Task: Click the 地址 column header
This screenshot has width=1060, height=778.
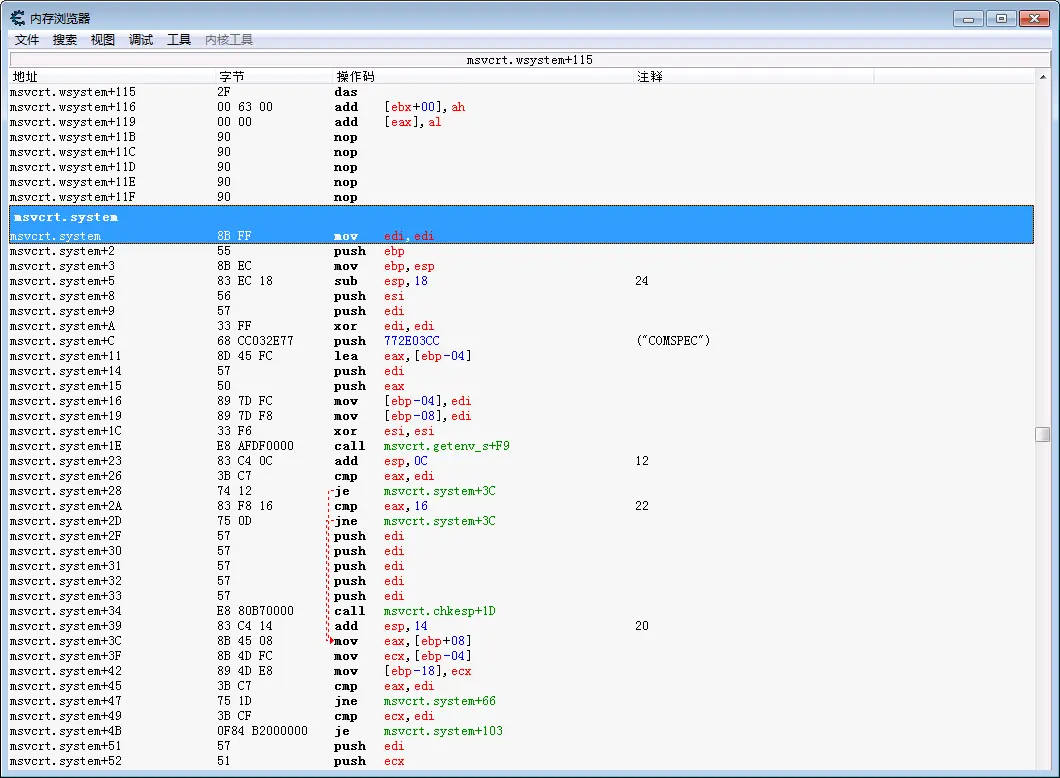Action: (112, 76)
